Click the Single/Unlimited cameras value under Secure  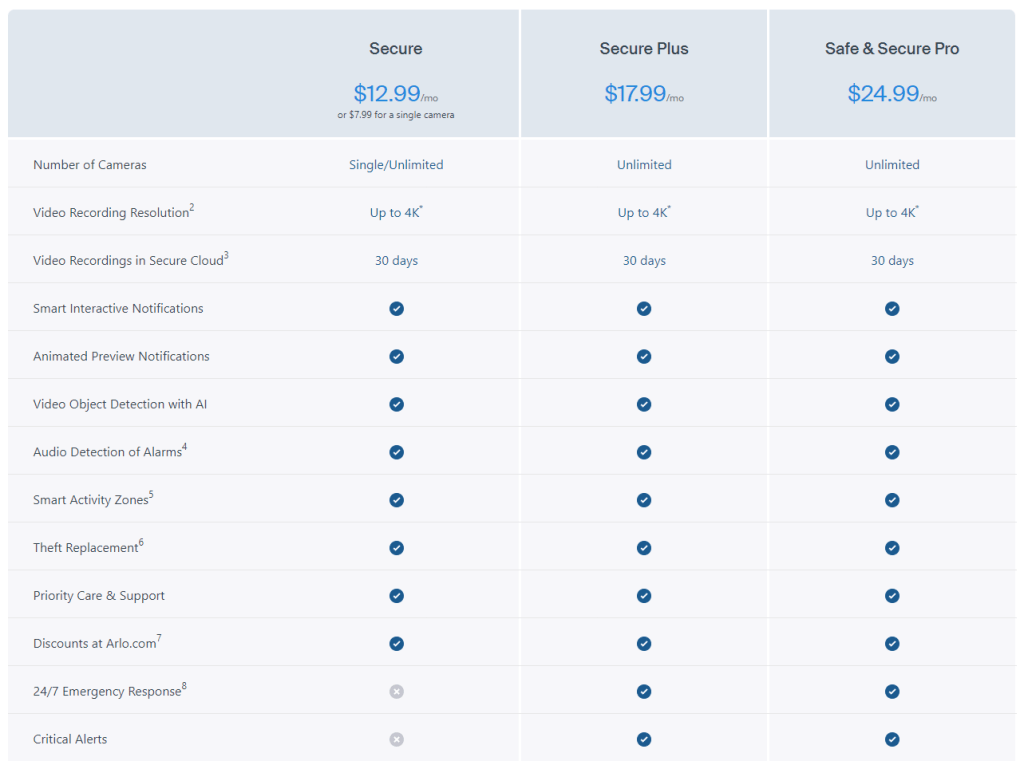[x=396, y=165]
